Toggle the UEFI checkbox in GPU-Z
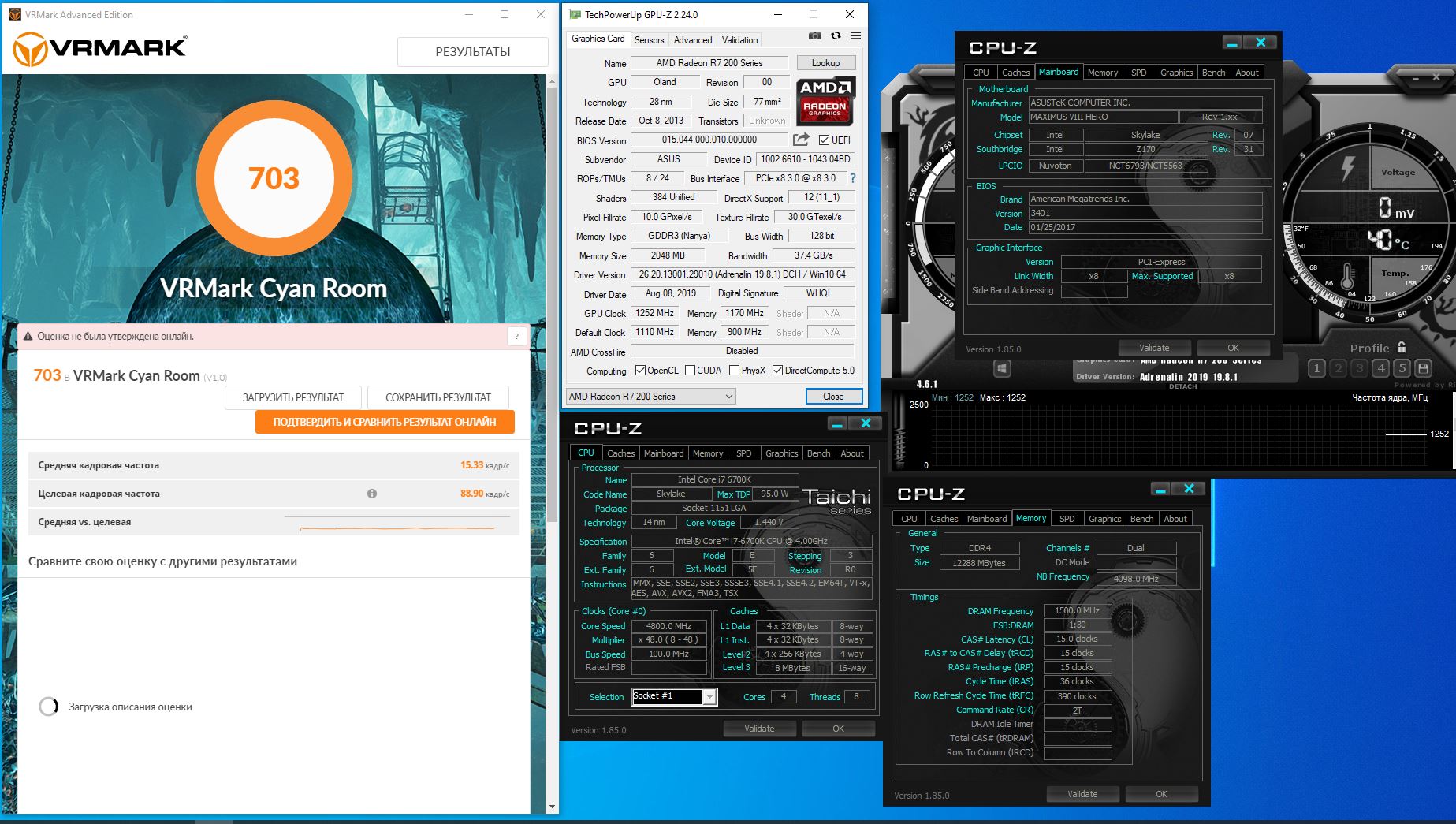Image resolution: width=1456 pixels, height=824 pixels. pos(824,140)
